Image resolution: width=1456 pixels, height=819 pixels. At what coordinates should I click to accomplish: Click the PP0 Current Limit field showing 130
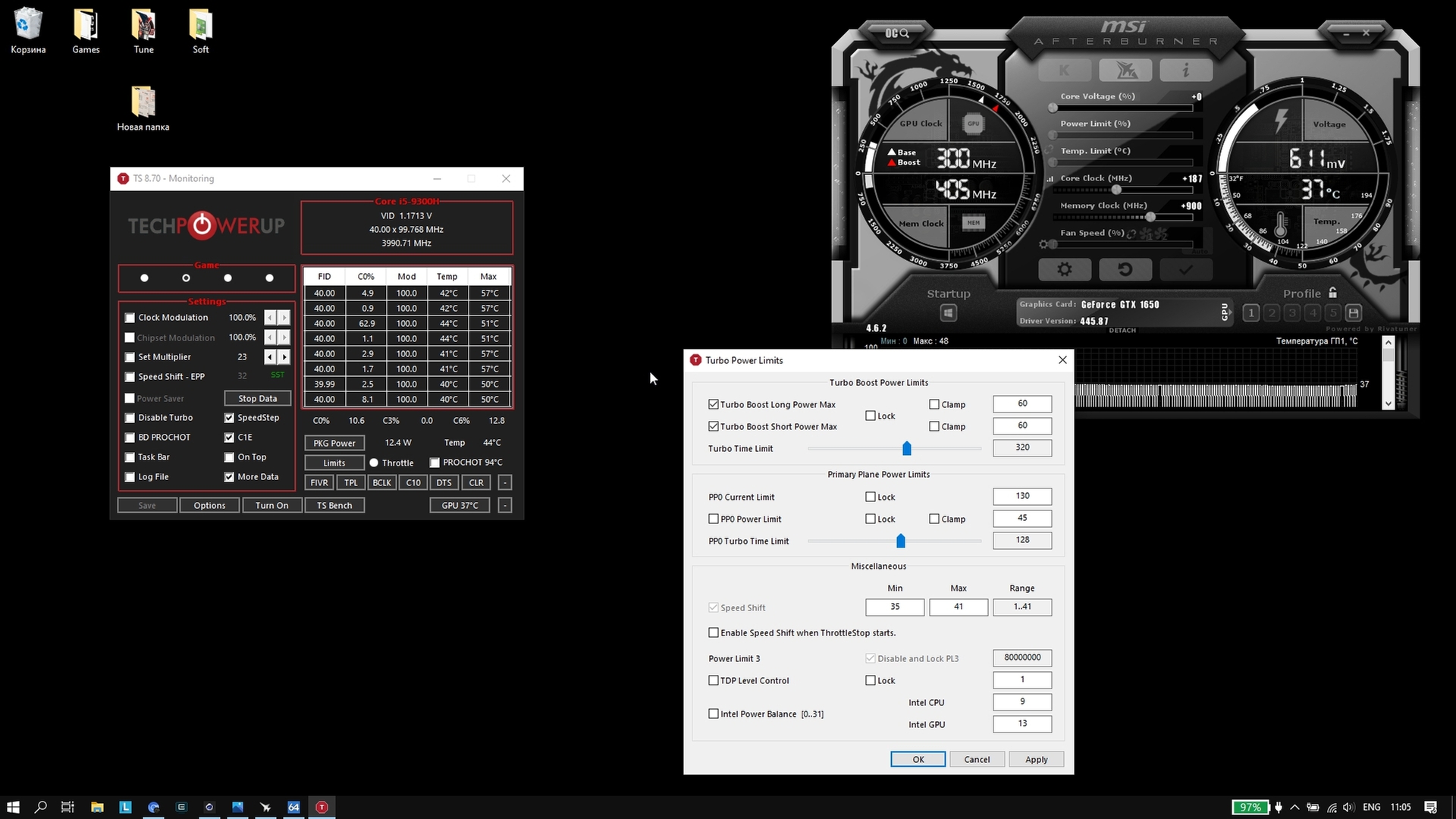[x=1022, y=496]
